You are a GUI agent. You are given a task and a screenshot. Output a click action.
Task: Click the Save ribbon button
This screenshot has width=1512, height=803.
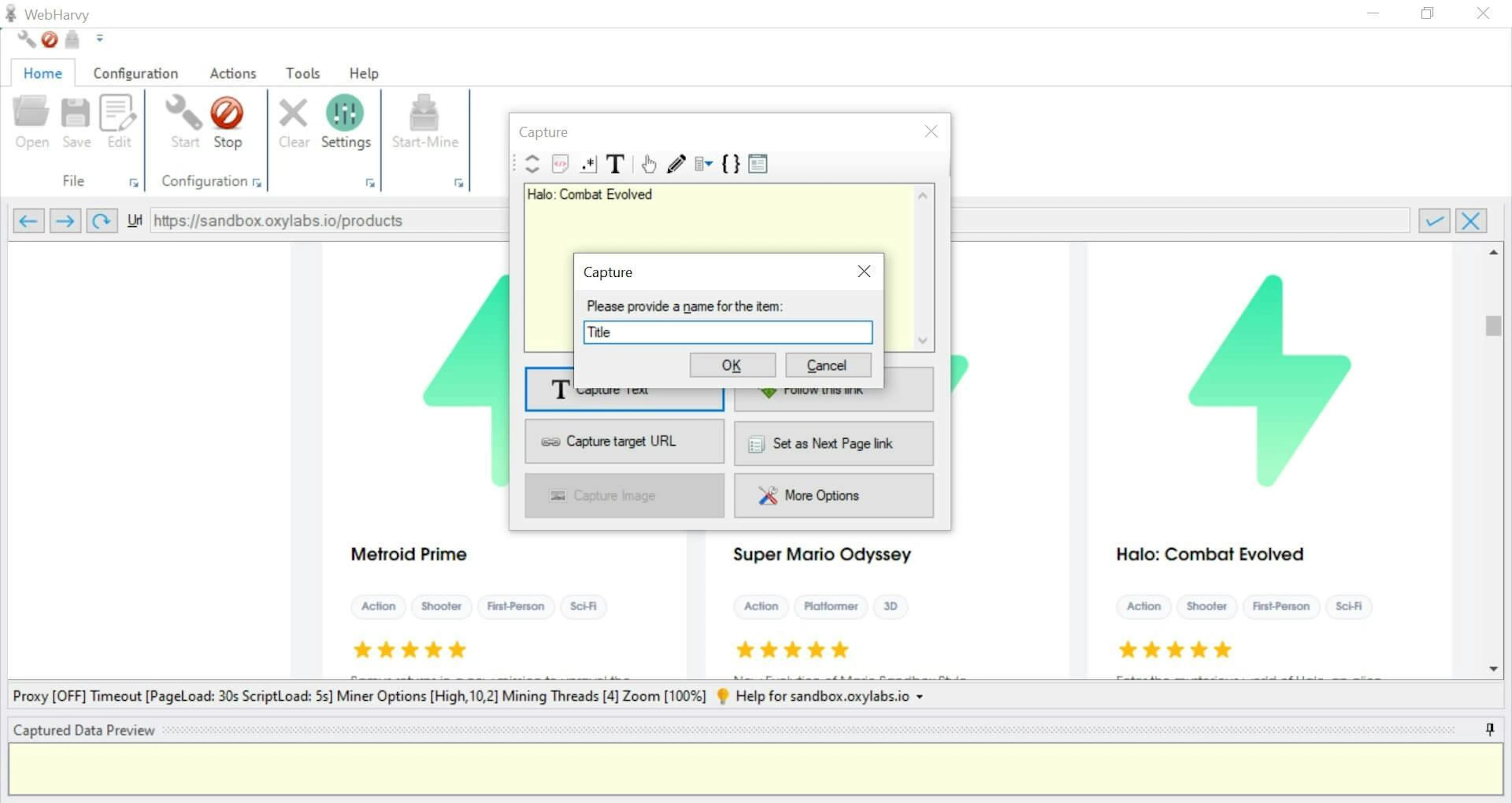click(76, 123)
